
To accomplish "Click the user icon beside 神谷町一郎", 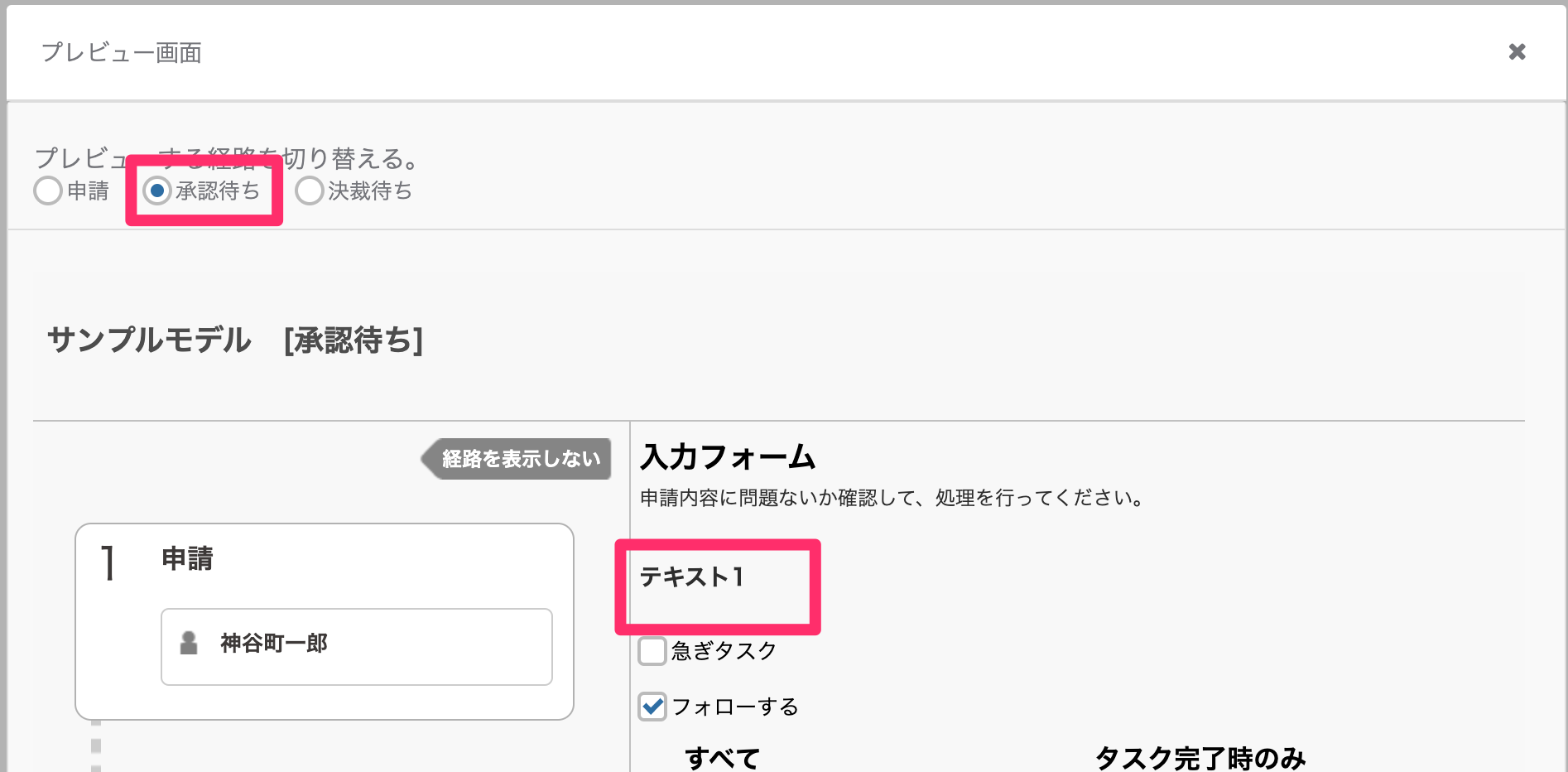I will point(189,644).
